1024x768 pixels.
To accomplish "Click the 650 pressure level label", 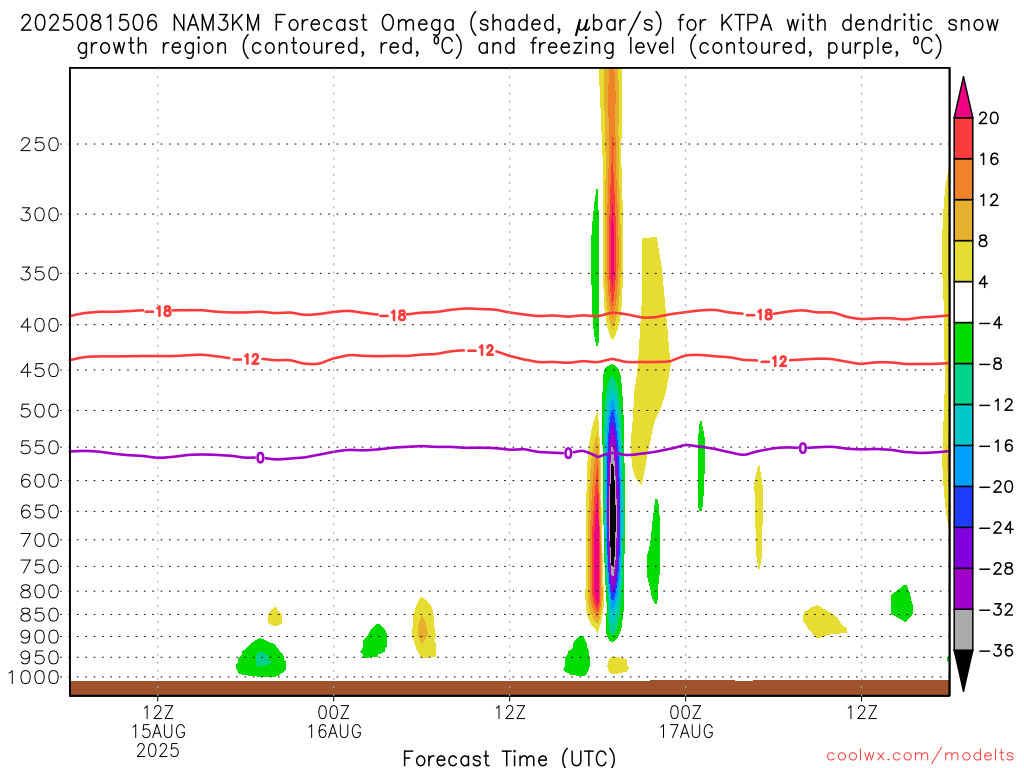I will point(40,512).
